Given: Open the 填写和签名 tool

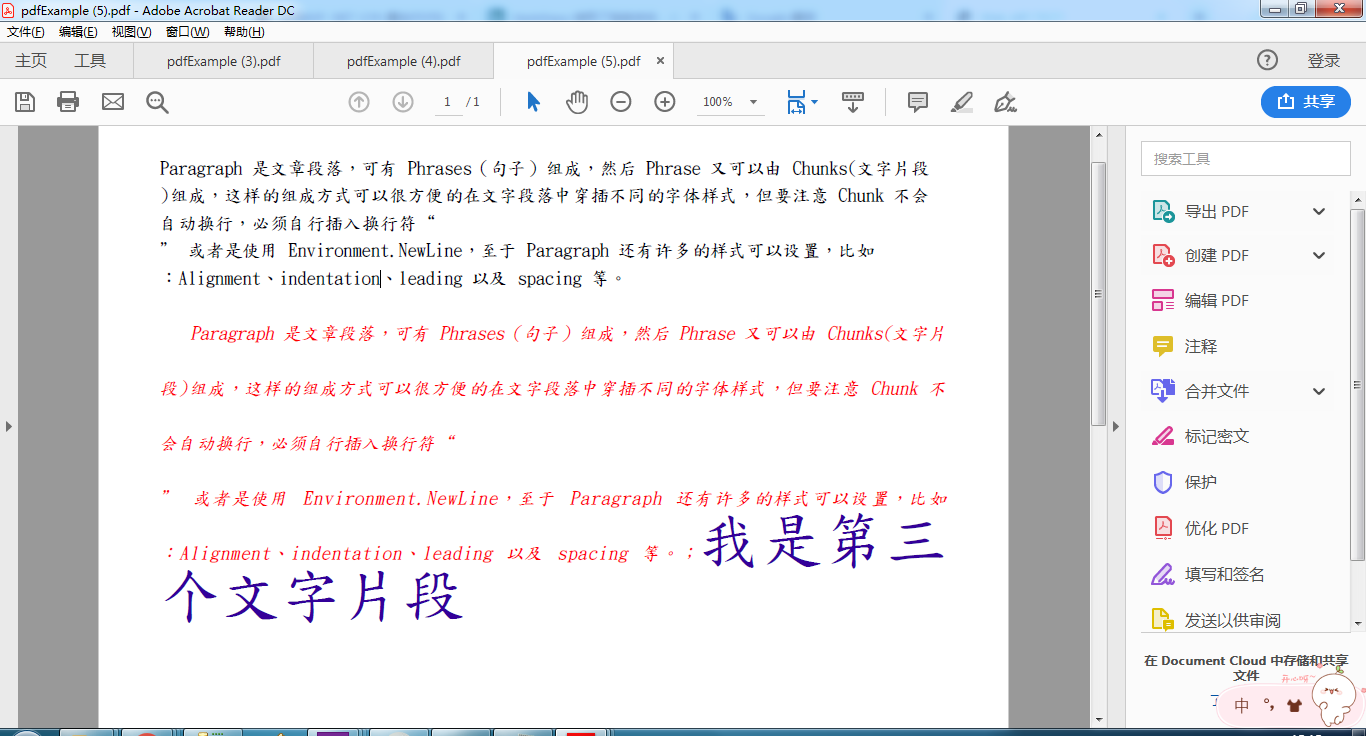Looking at the screenshot, I should 1214,573.
